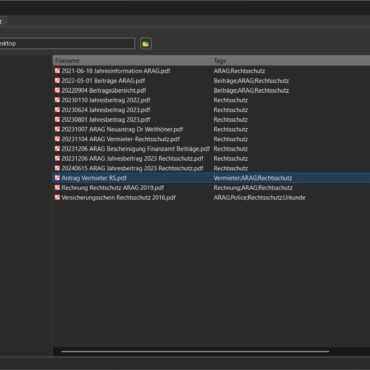Select file 20230801 Jahresbeitrag 2023.pdf
This screenshot has width=370, height=370.
[x=106, y=119]
